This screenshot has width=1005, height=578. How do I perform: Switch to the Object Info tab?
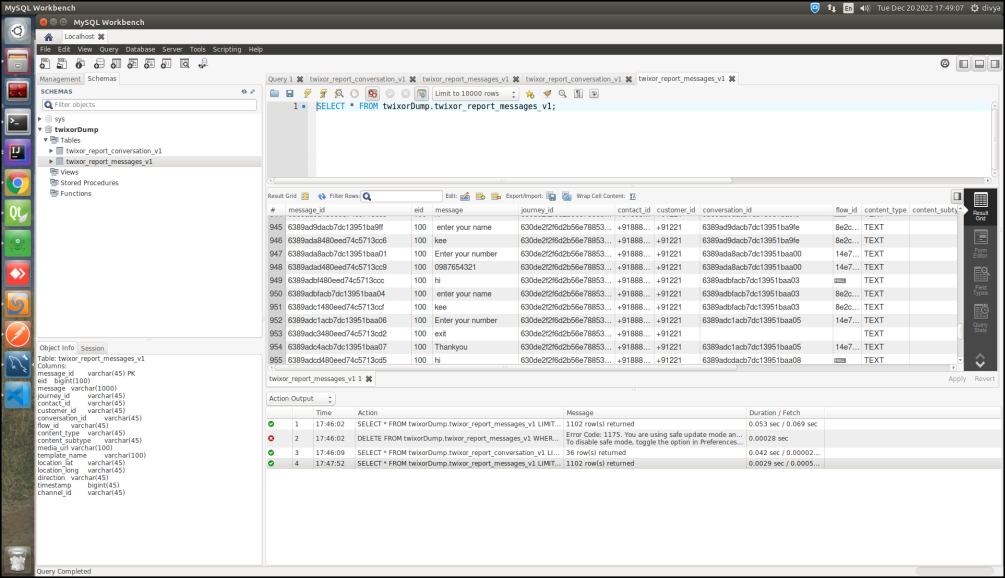point(57,348)
